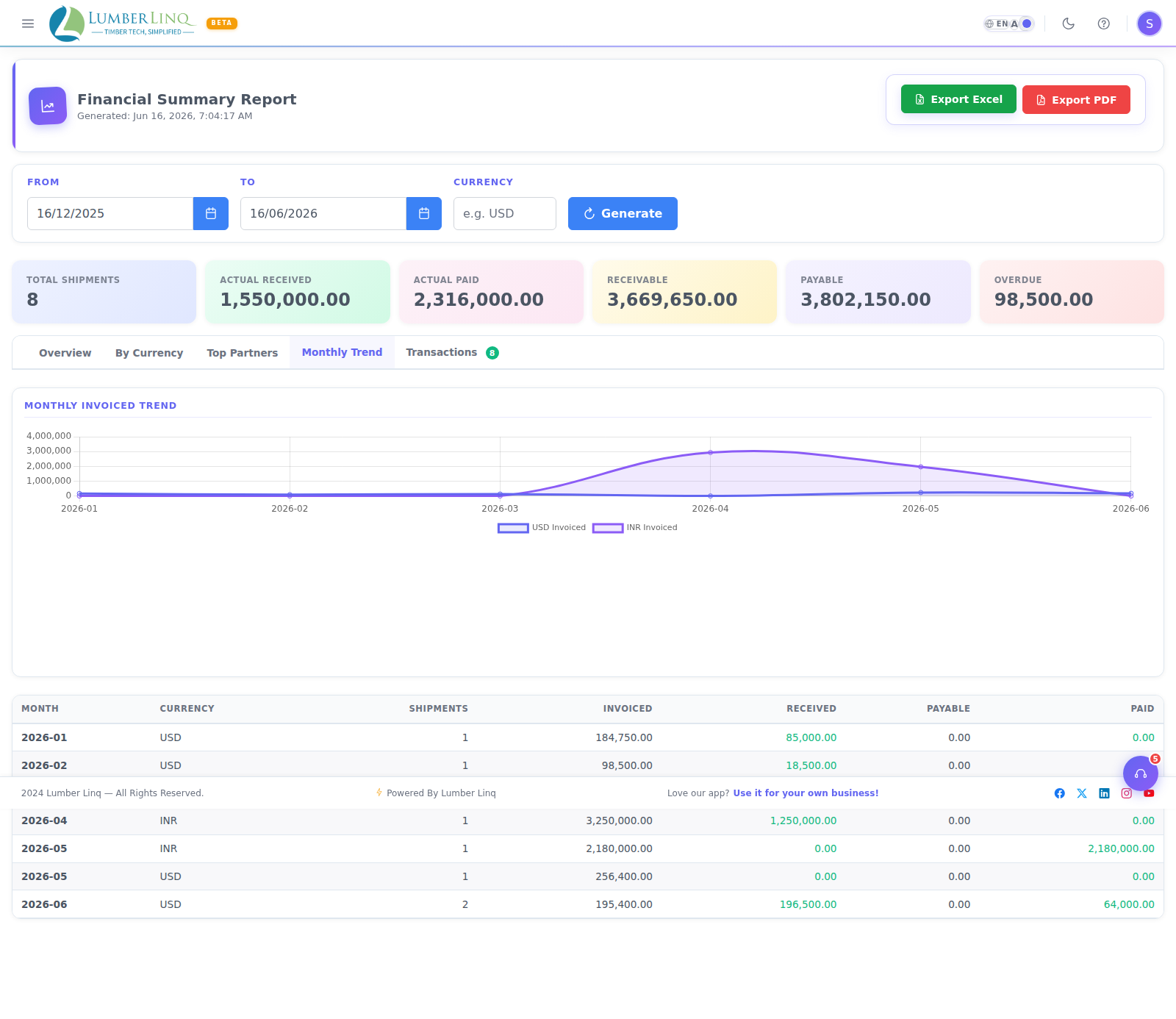Select the 2026-01 USD table row
The height and width of the screenshot is (1019, 1176).
588,737
